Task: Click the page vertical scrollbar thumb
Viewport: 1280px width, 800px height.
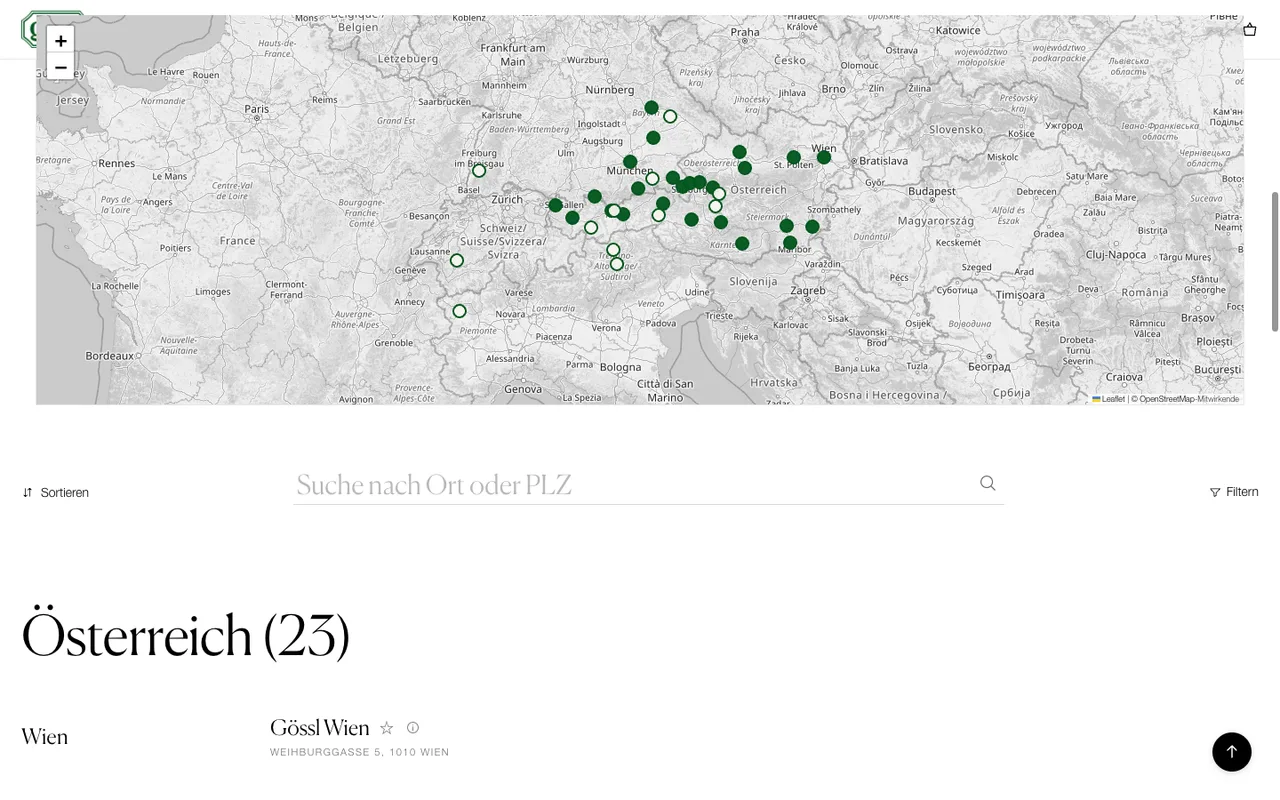Action: click(1275, 261)
